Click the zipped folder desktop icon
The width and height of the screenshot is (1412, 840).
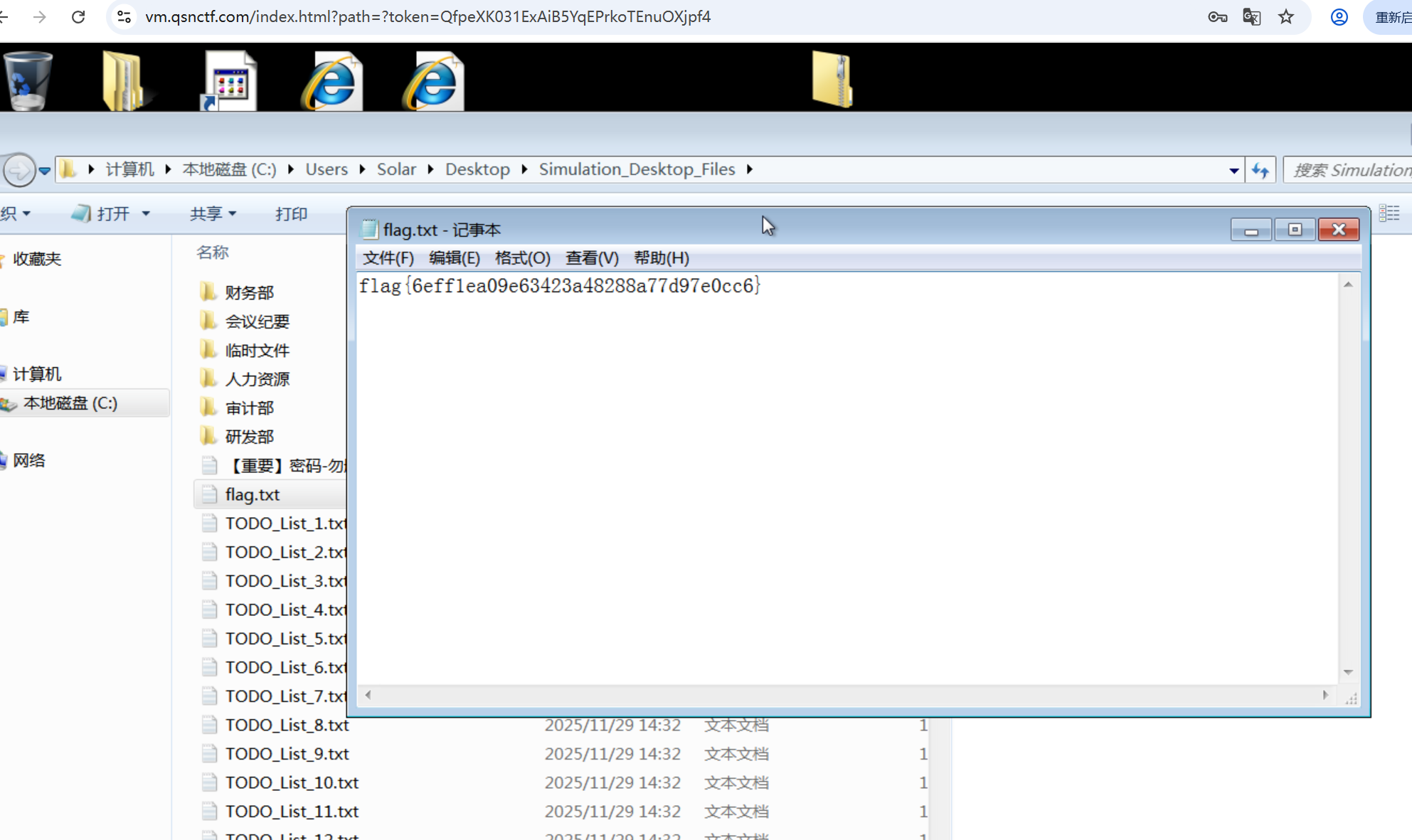pos(832,80)
